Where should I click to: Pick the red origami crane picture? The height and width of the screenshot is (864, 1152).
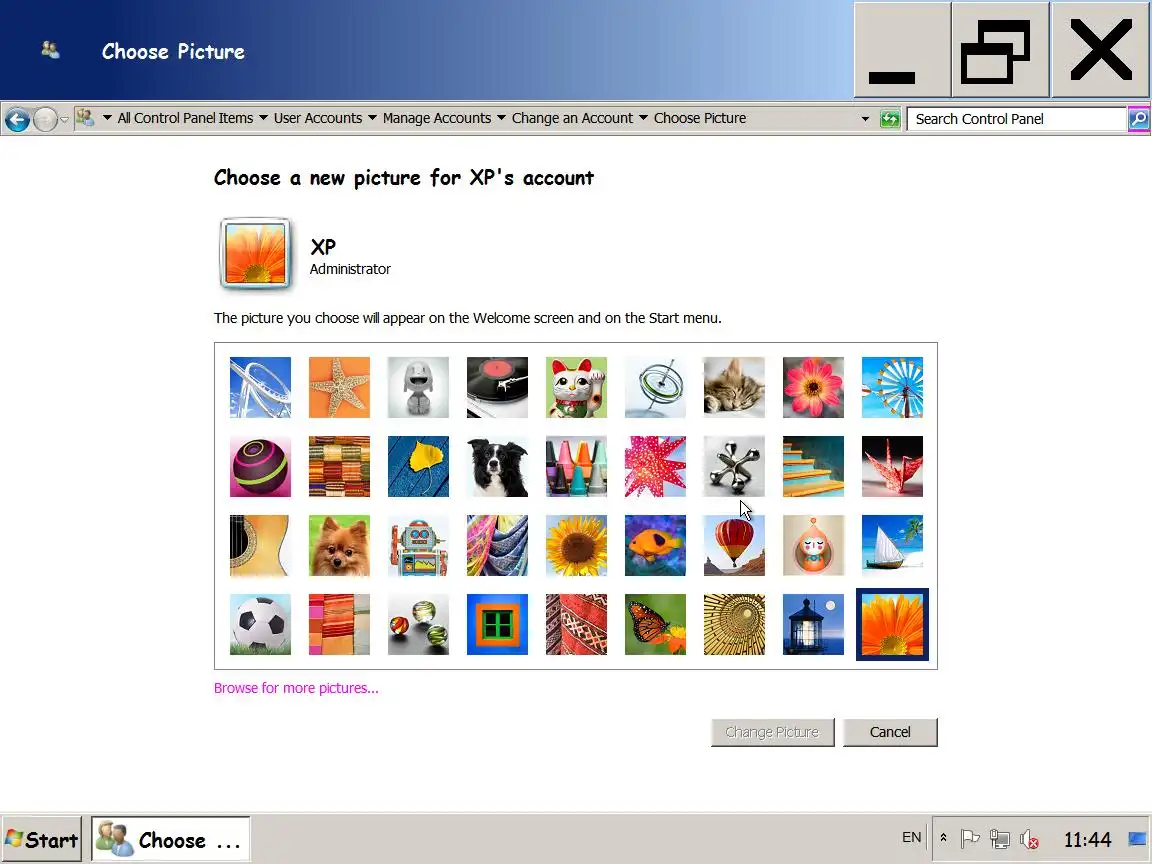pyautogui.click(x=892, y=467)
